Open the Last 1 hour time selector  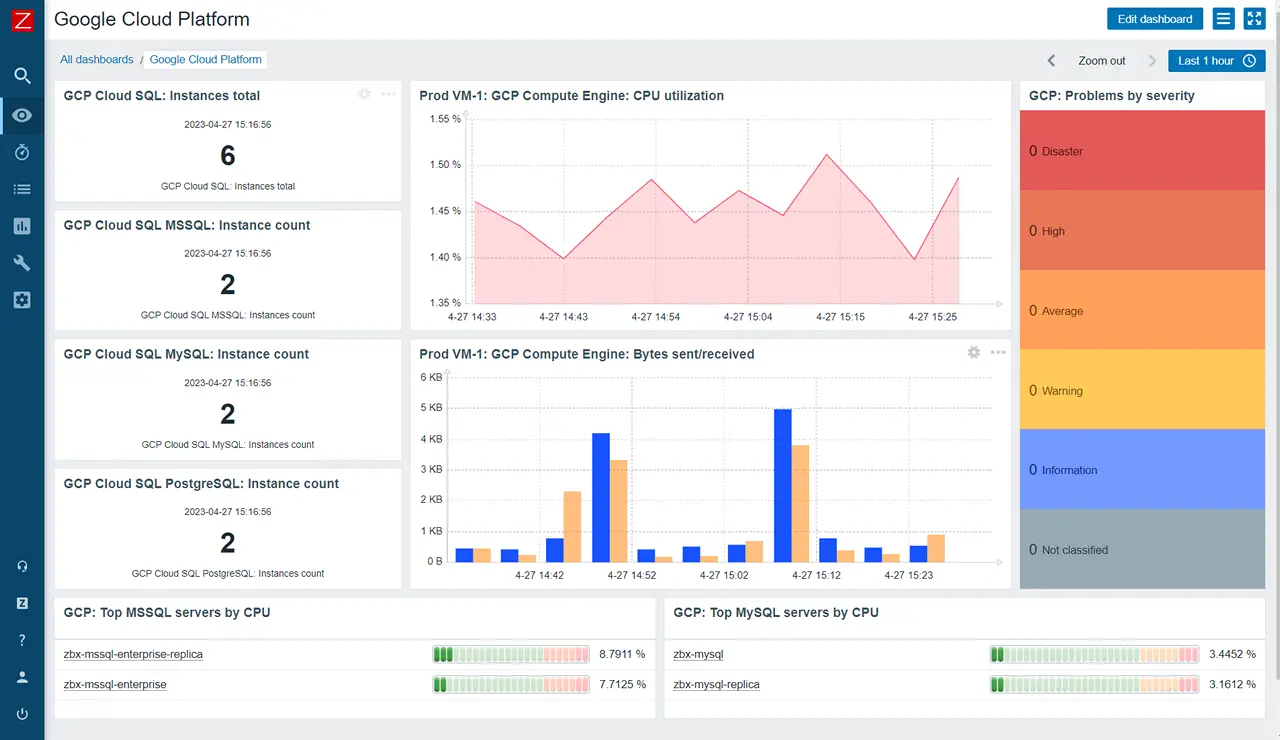click(x=1216, y=61)
